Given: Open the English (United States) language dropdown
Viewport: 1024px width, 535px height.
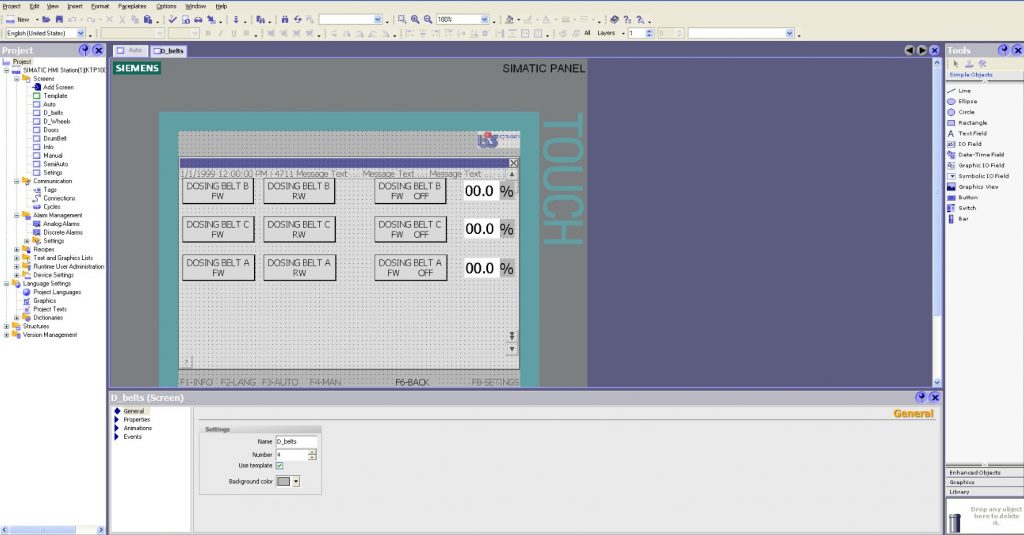Looking at the screenshot, I should tap(81, 33).
